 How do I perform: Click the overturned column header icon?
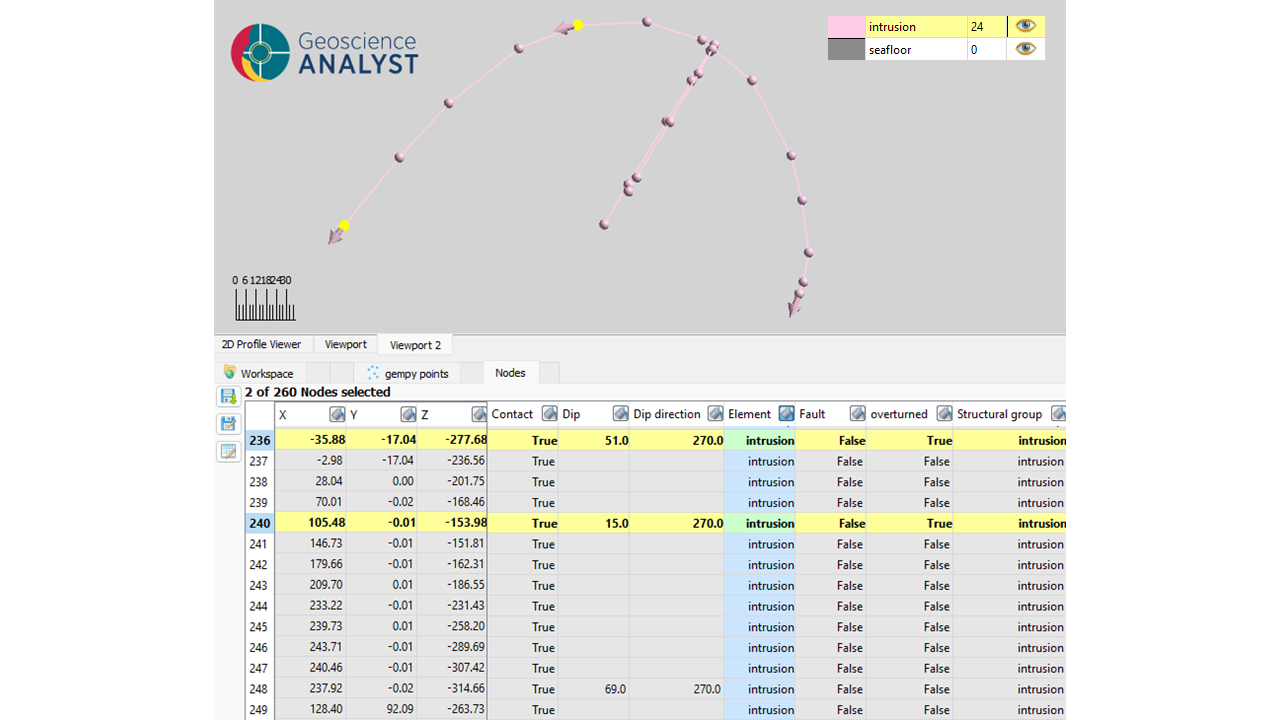(x=944, y=414)
